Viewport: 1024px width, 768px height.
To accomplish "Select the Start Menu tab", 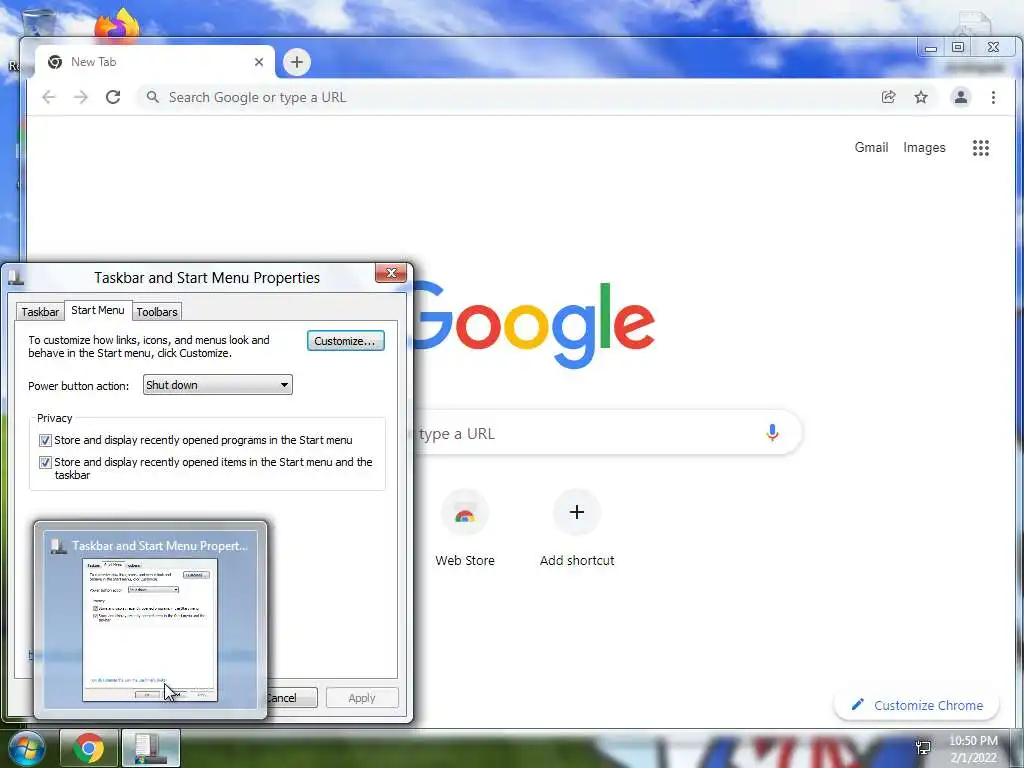I will [x=98, y=310].
